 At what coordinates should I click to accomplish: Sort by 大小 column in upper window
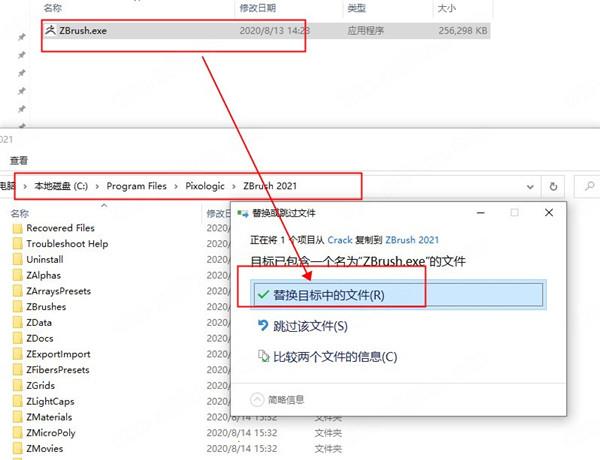point(446,8)
